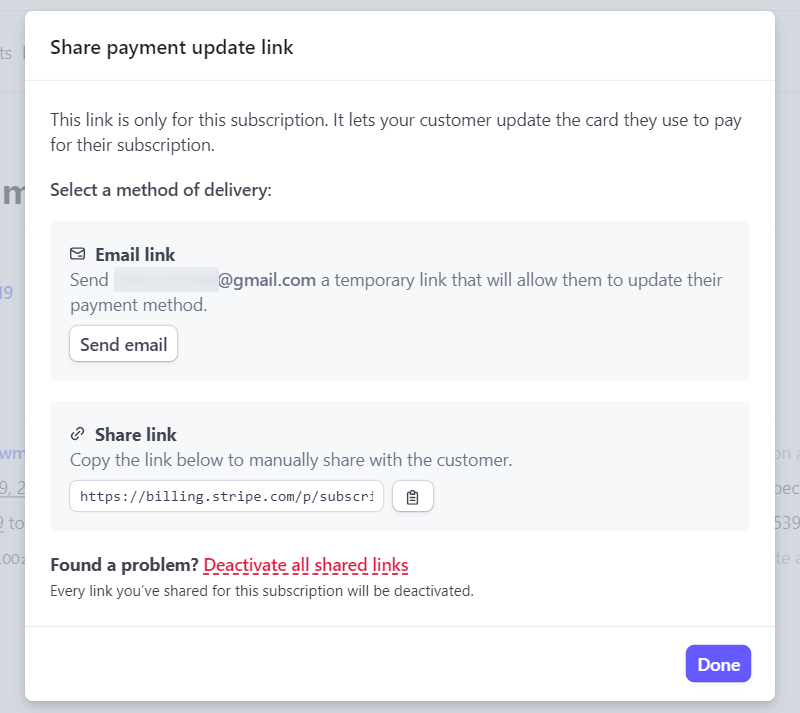Close the dialog with Done
The image size is (800, 713).
pyautogui.click(x=718, y=664)
